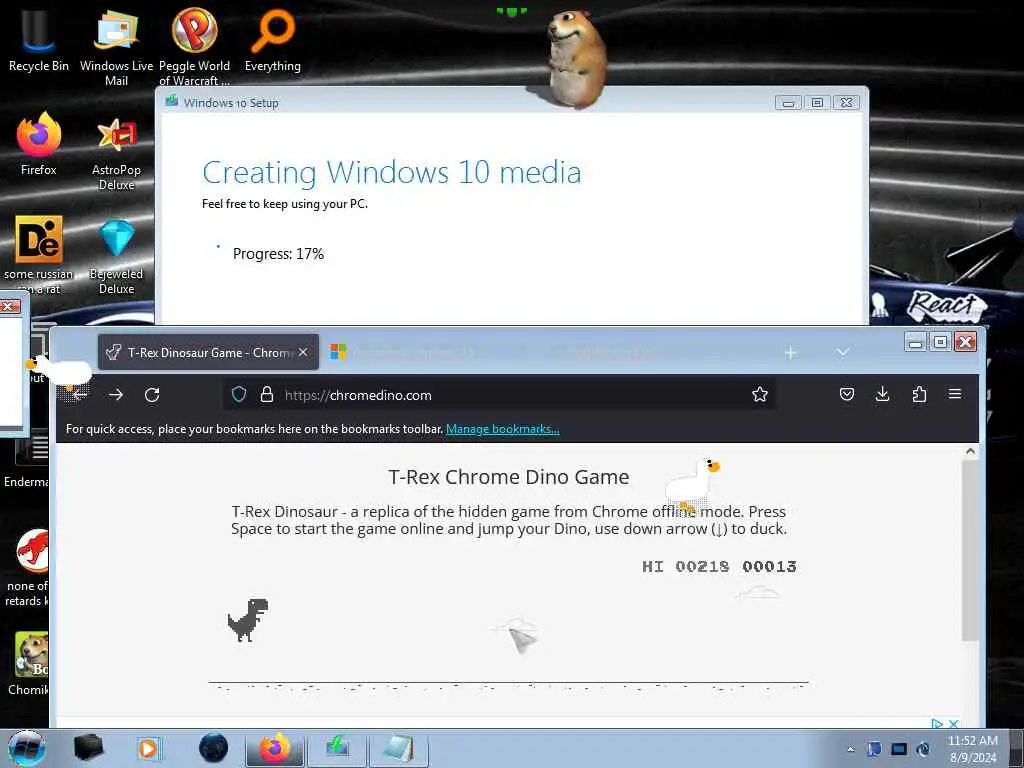This screenshot has width=1024, height=768.
Task: Open Windows 10 Setup taskbar button
Action: (x=337, y=748)
